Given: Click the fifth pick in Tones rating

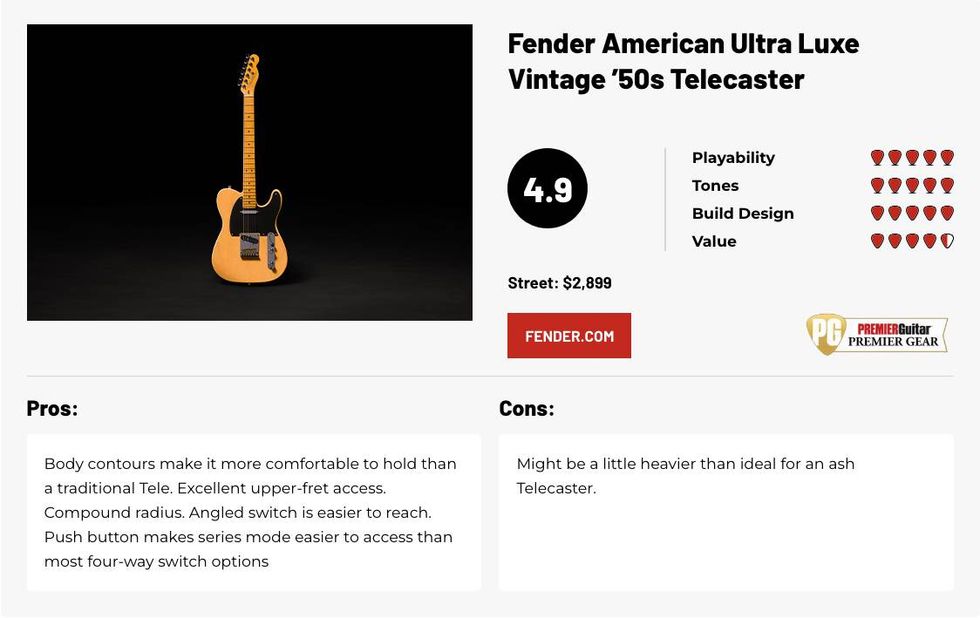Looking at the screenshot, I should point(947,186).
